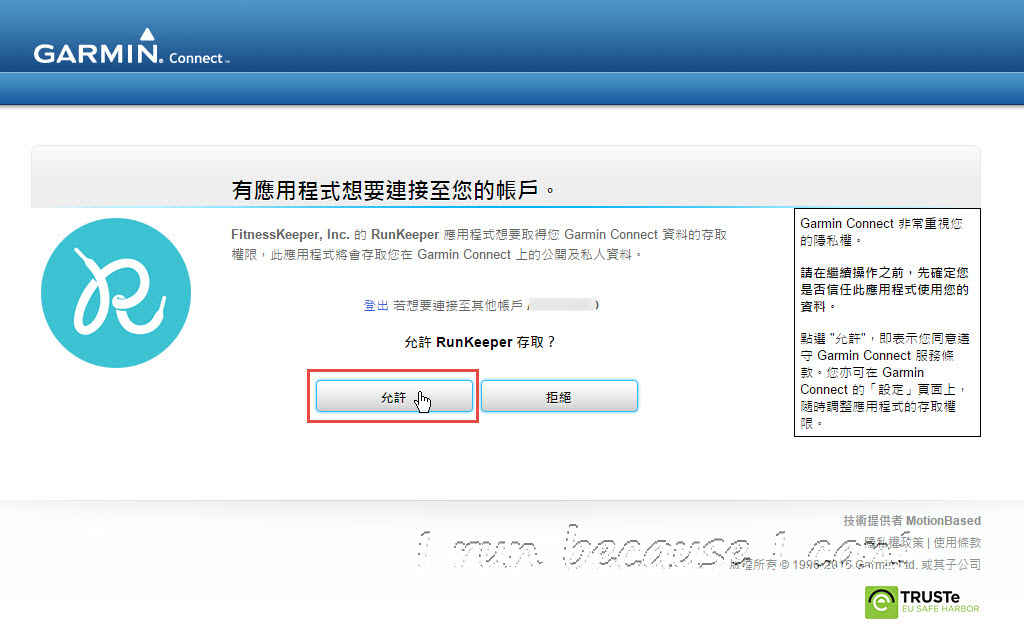Click the 版權所有 copyright line
Screen dimensions: 1024x642
click(x=855, y=564)
